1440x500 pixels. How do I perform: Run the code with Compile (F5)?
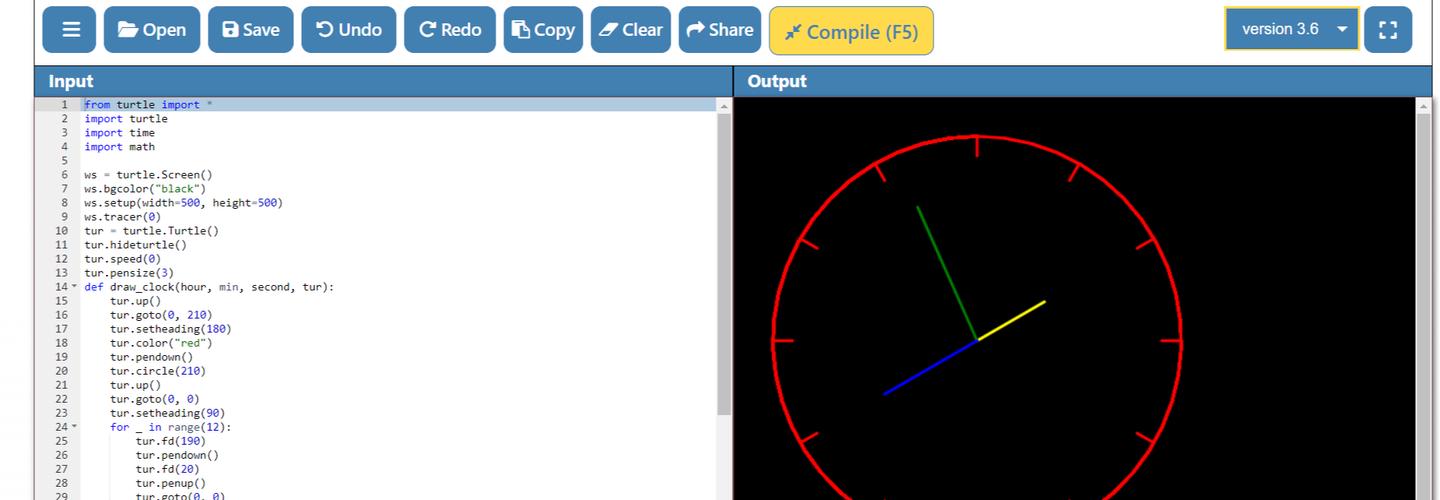[851, 31]
